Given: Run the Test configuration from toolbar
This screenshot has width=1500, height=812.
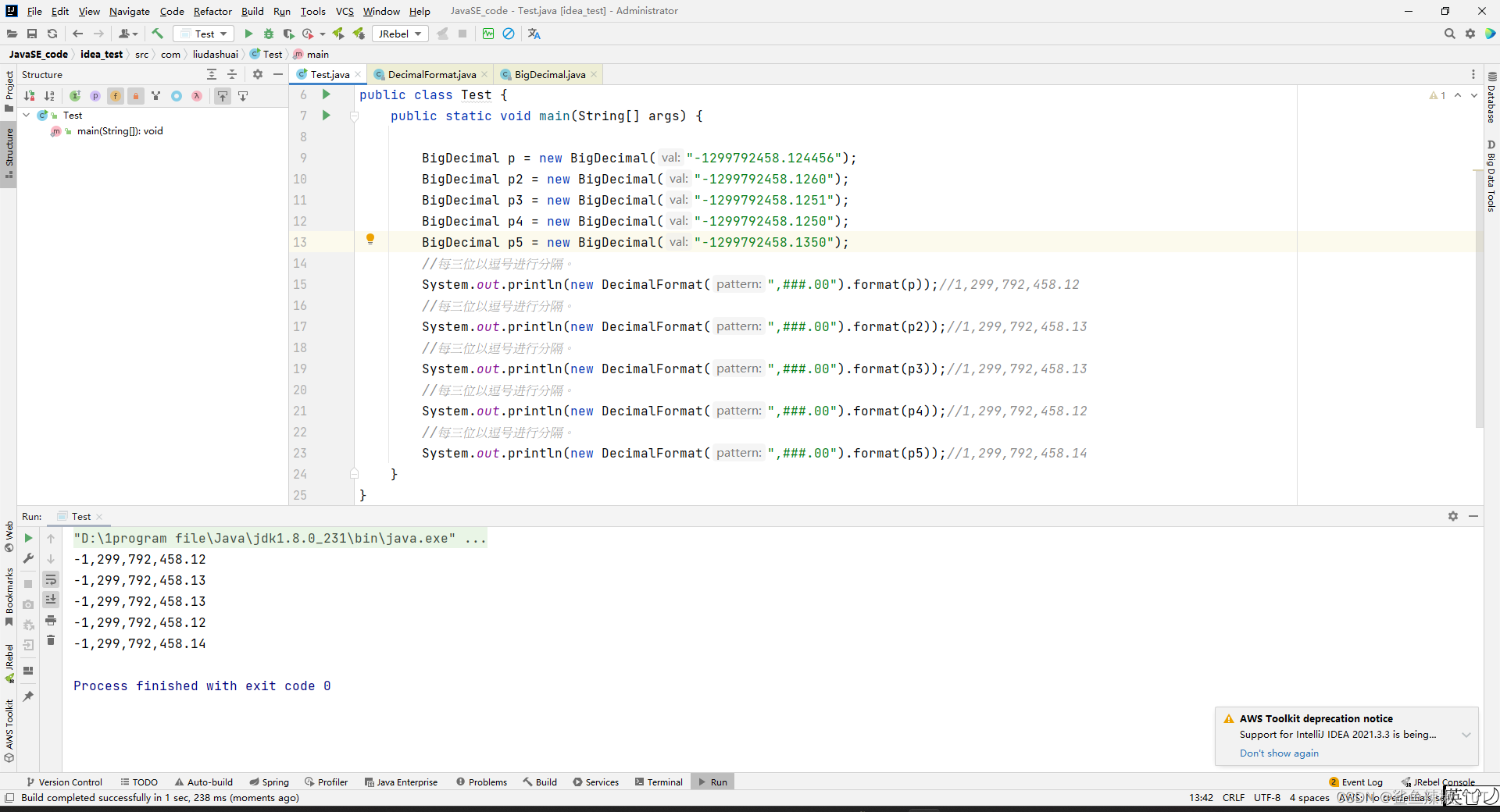Looking at the screenshot, I should click(x=248, y=34).
